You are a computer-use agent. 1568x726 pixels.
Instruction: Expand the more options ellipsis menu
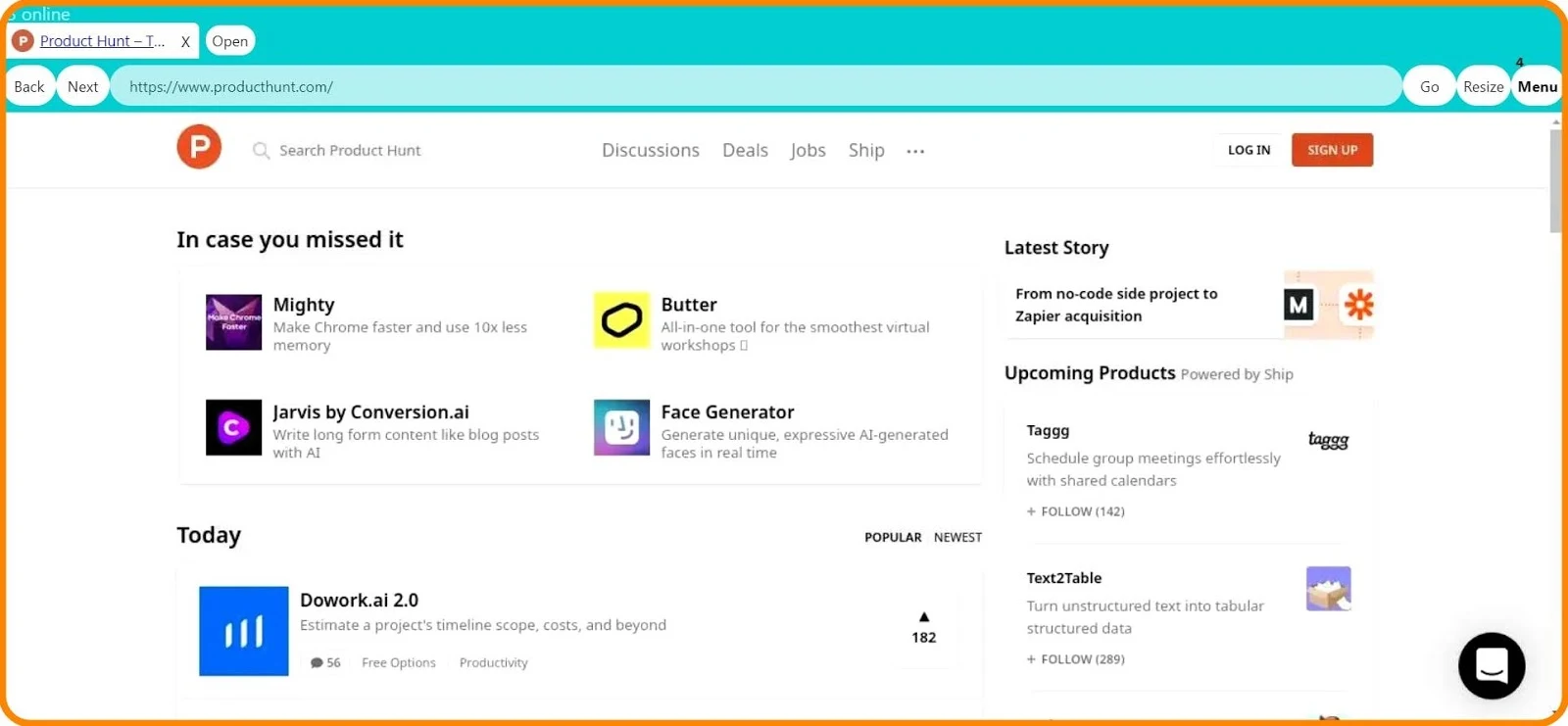coord(915,151)
